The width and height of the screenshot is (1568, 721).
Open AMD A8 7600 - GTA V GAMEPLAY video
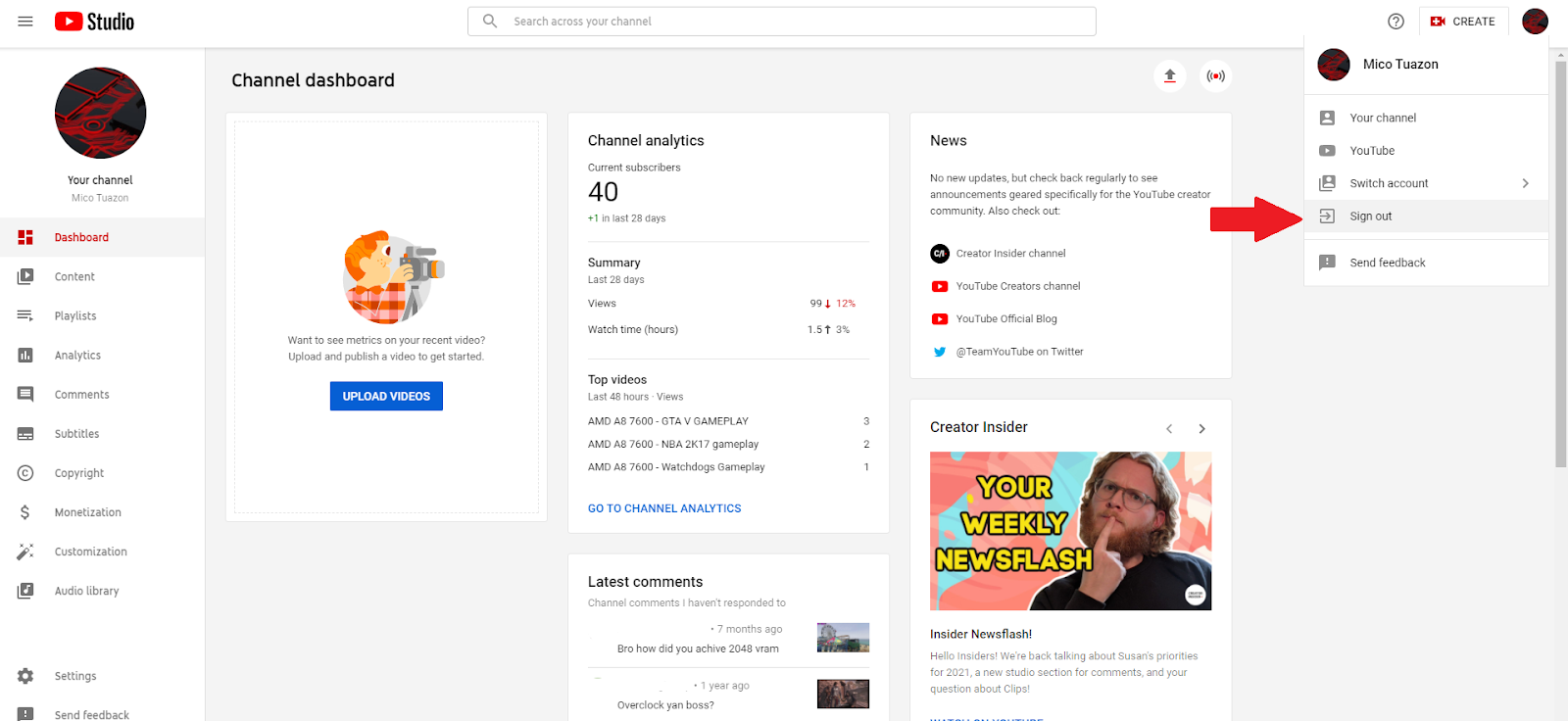point(668,421)
